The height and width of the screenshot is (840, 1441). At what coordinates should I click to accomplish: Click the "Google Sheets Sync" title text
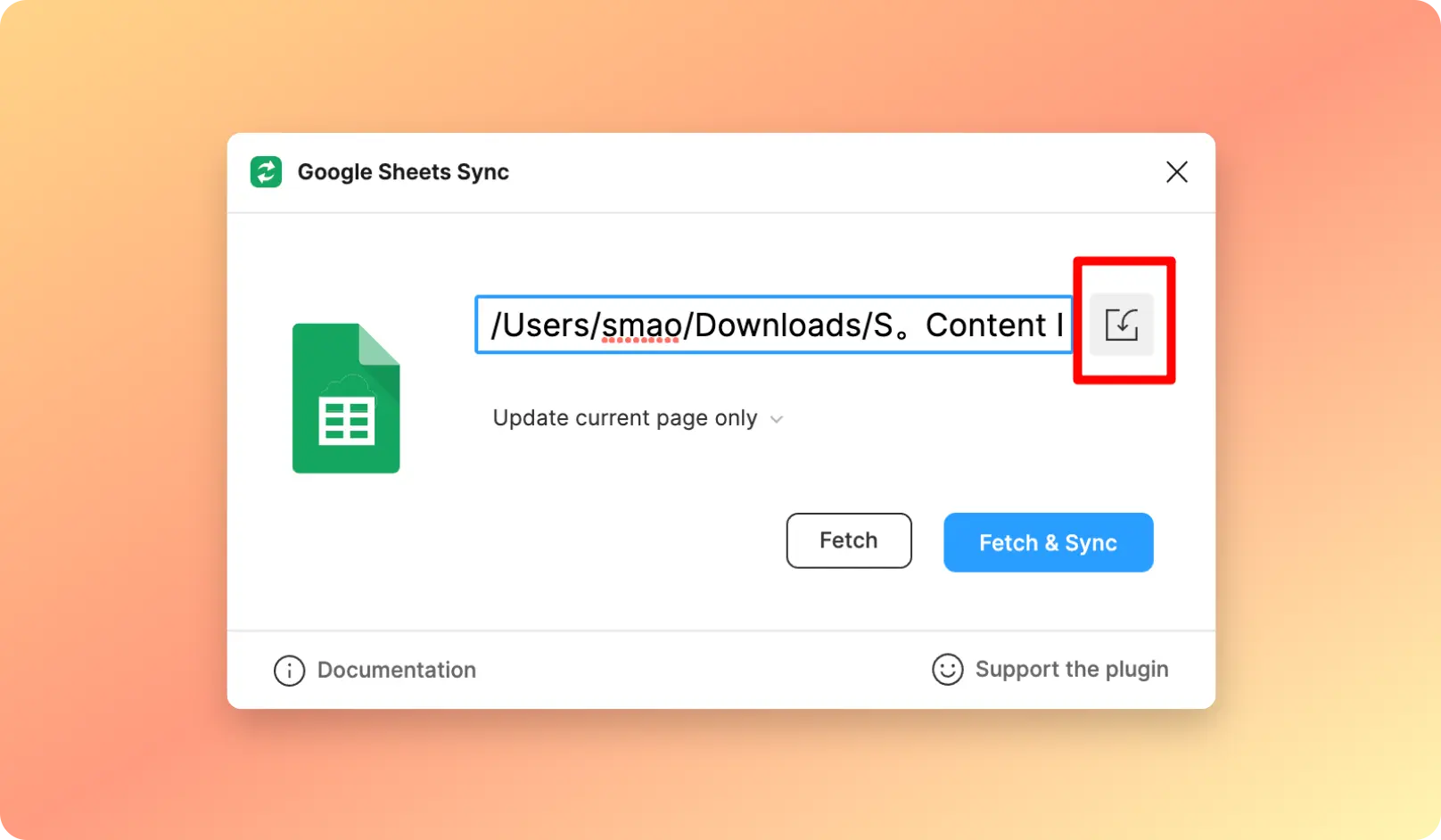coord(403,172)
